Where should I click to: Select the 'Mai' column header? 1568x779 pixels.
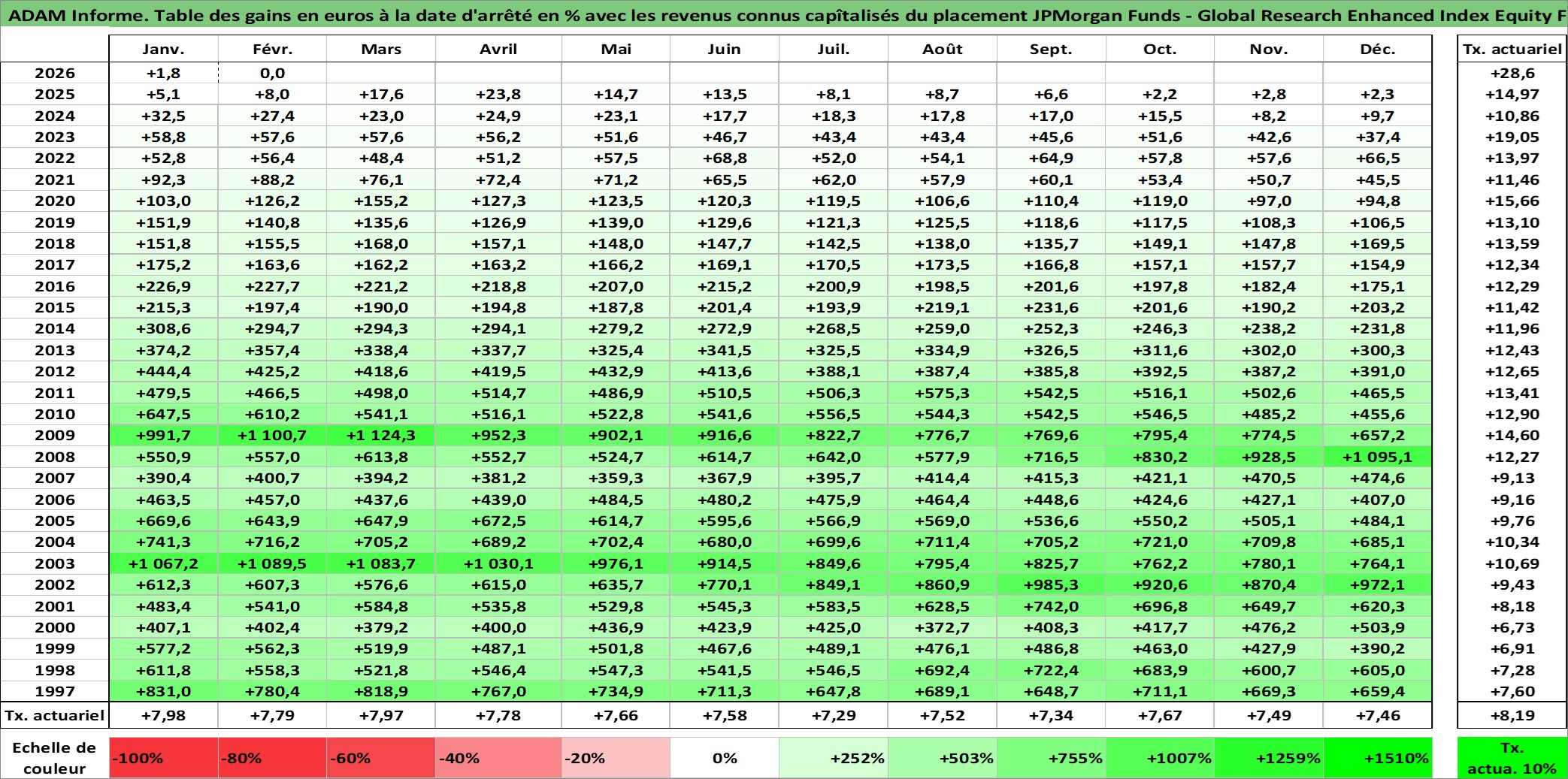tap(616, 49)
